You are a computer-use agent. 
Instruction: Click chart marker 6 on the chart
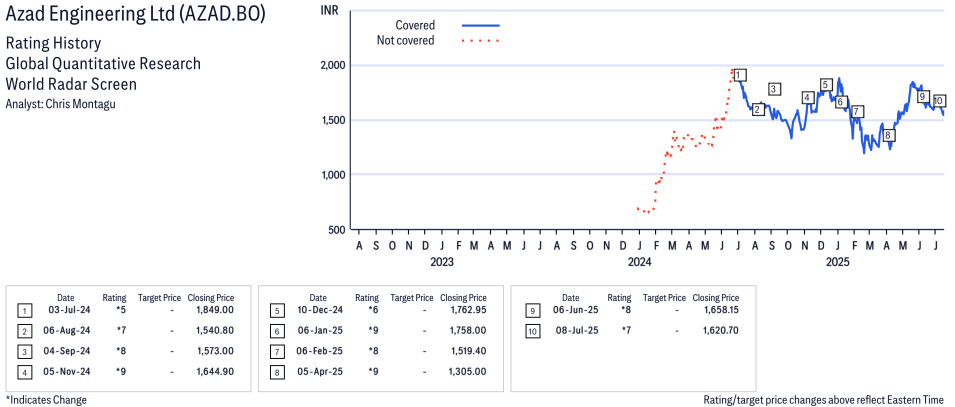(x=840, y=102)
